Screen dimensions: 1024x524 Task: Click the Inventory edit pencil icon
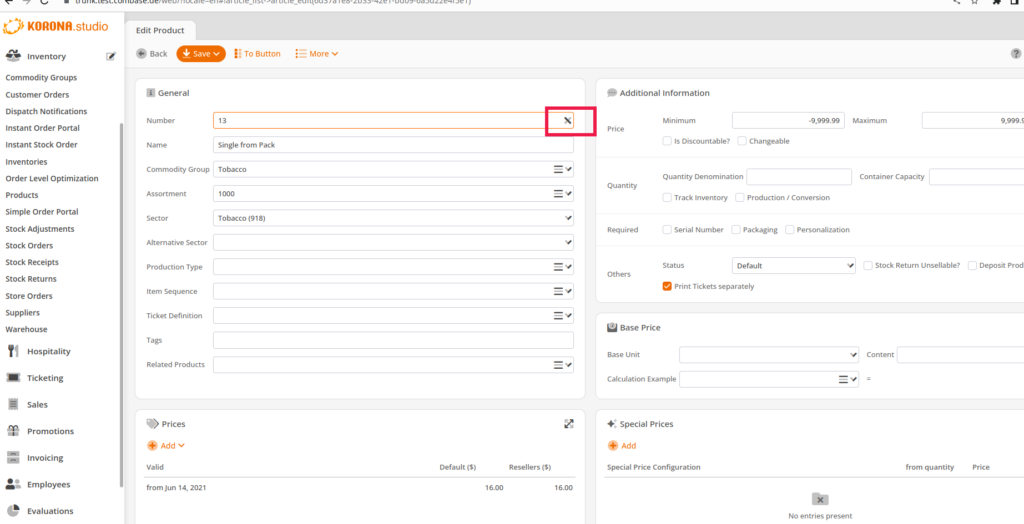click(111, 57)
